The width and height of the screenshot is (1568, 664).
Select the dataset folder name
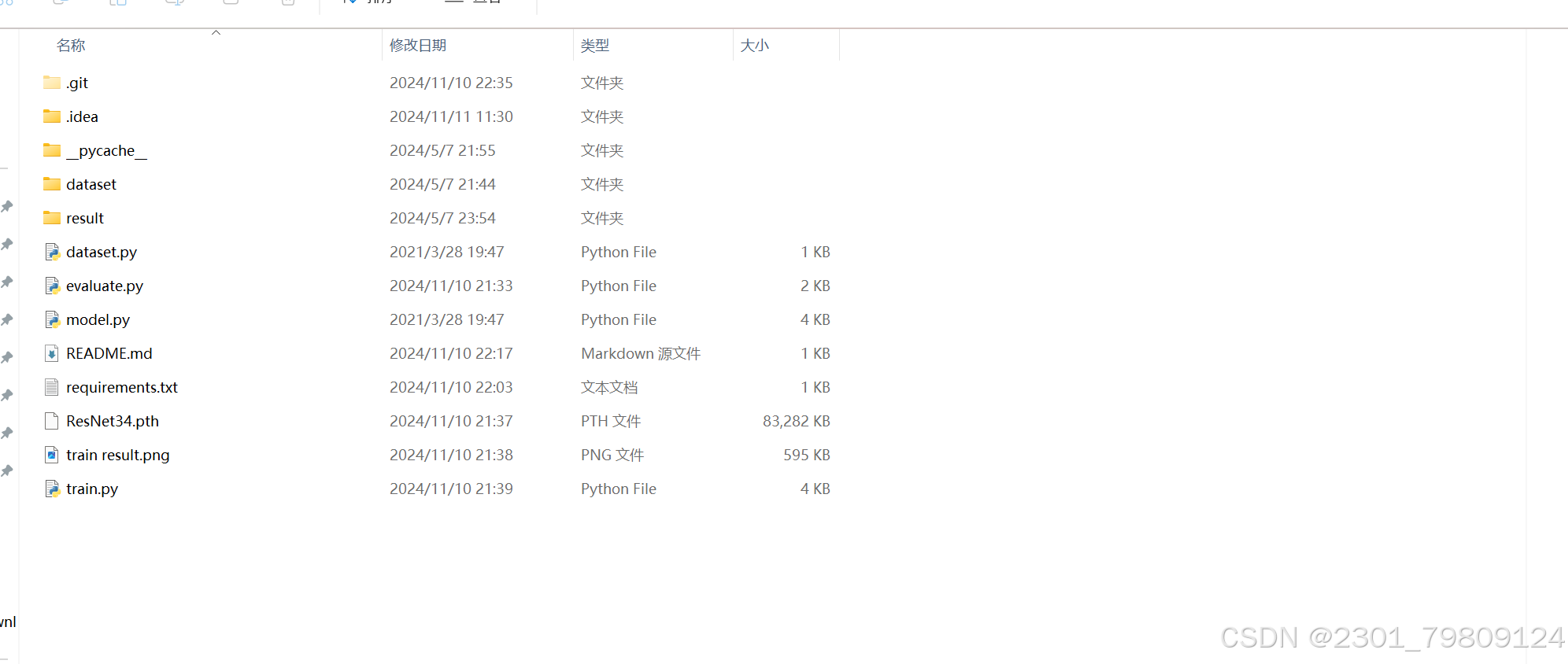click(91, 184)
